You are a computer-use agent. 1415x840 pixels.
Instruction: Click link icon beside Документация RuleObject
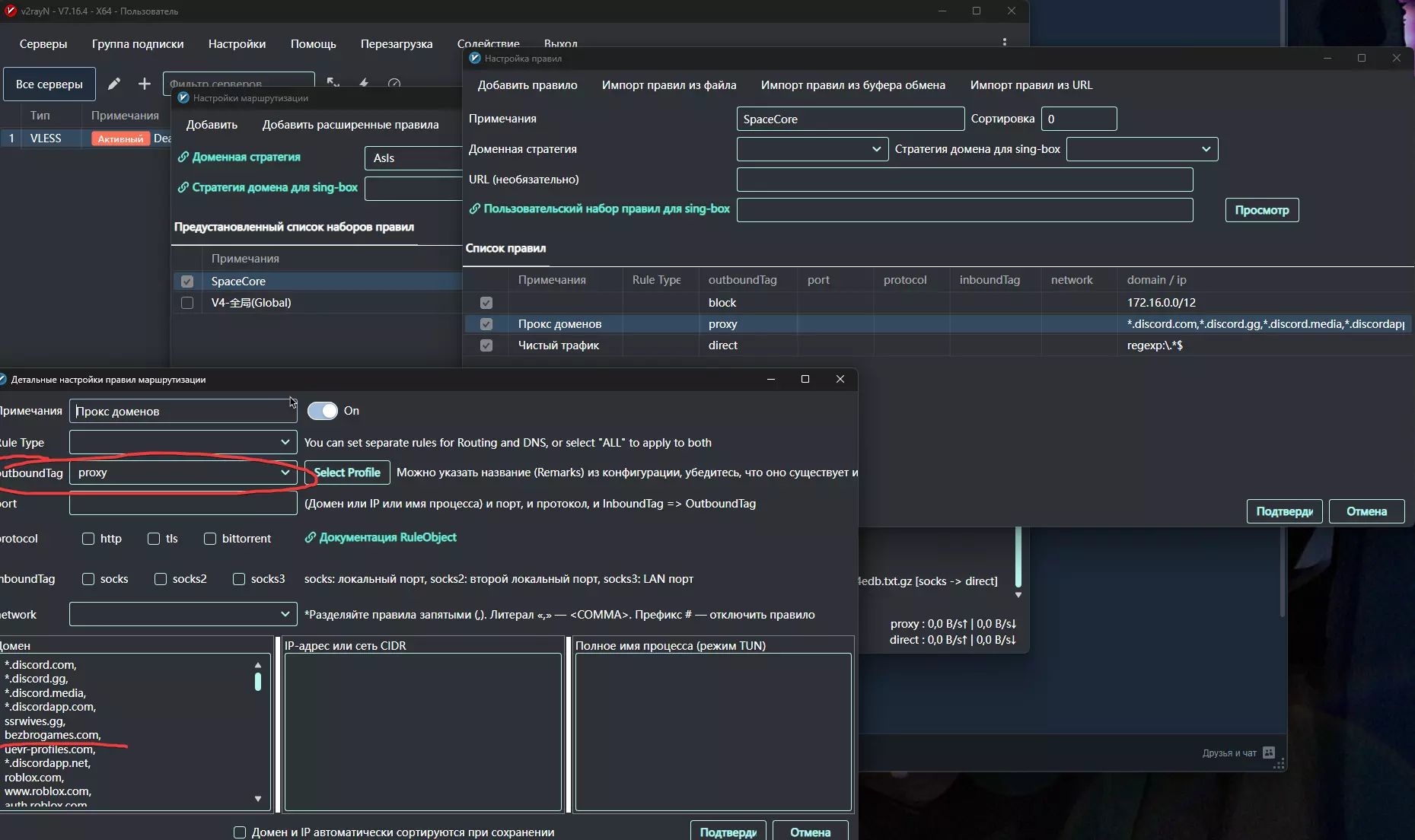click(310, 538)
